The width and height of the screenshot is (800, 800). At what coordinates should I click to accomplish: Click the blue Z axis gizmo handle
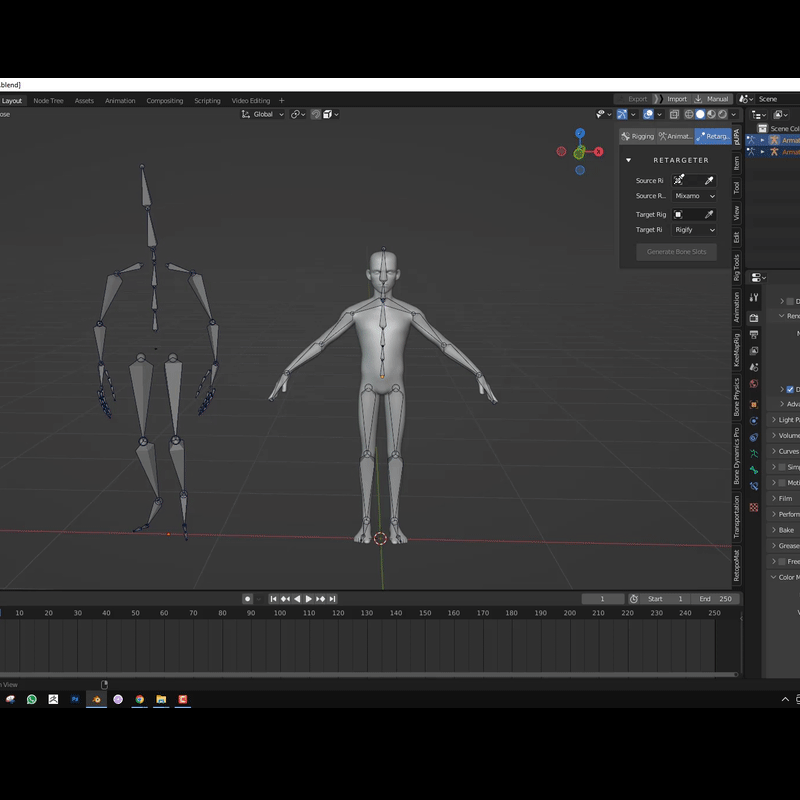pos(580,133)
